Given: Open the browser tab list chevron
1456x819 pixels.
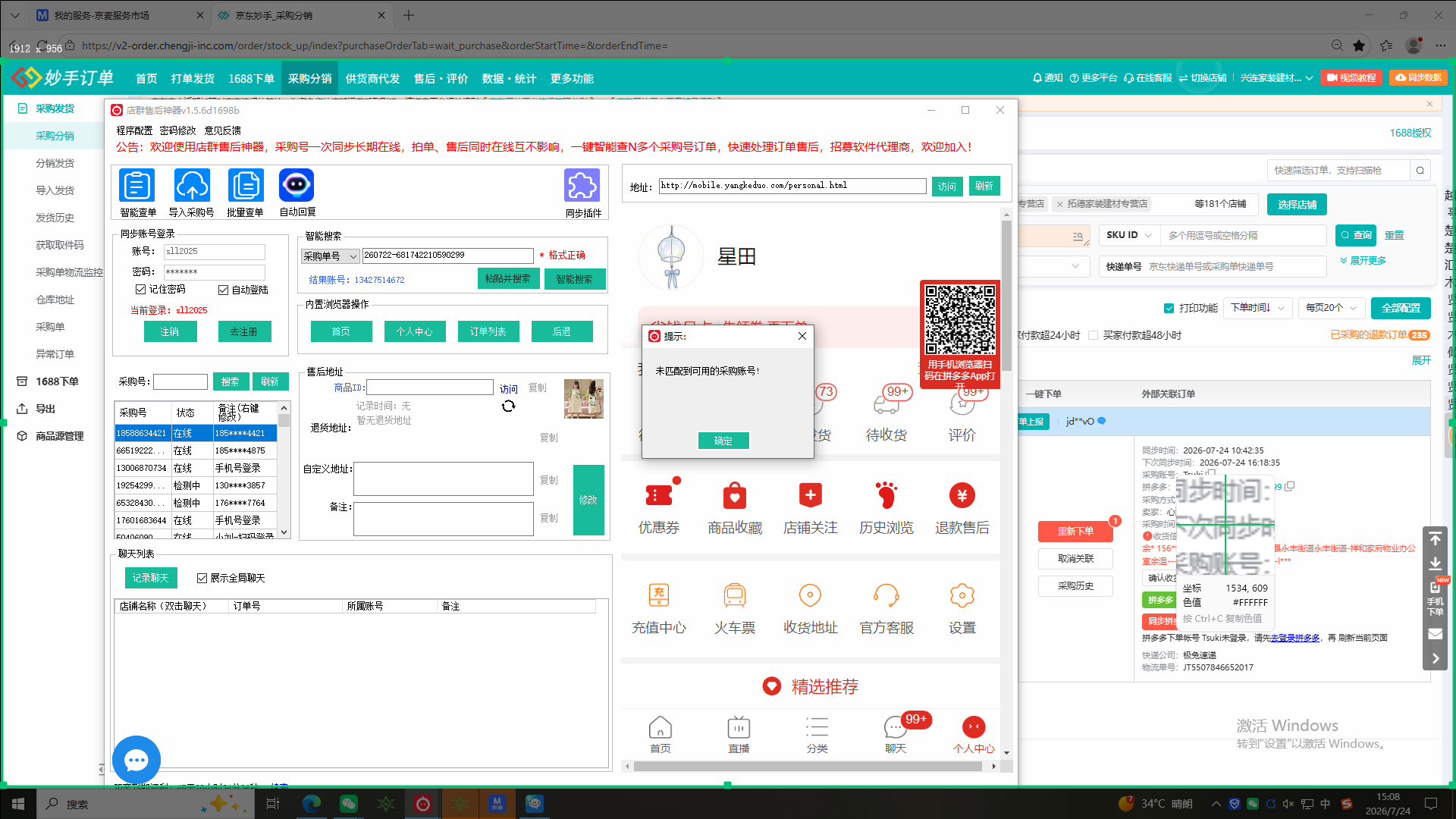Looking at the screenshot, I should (x=15, y=15).
